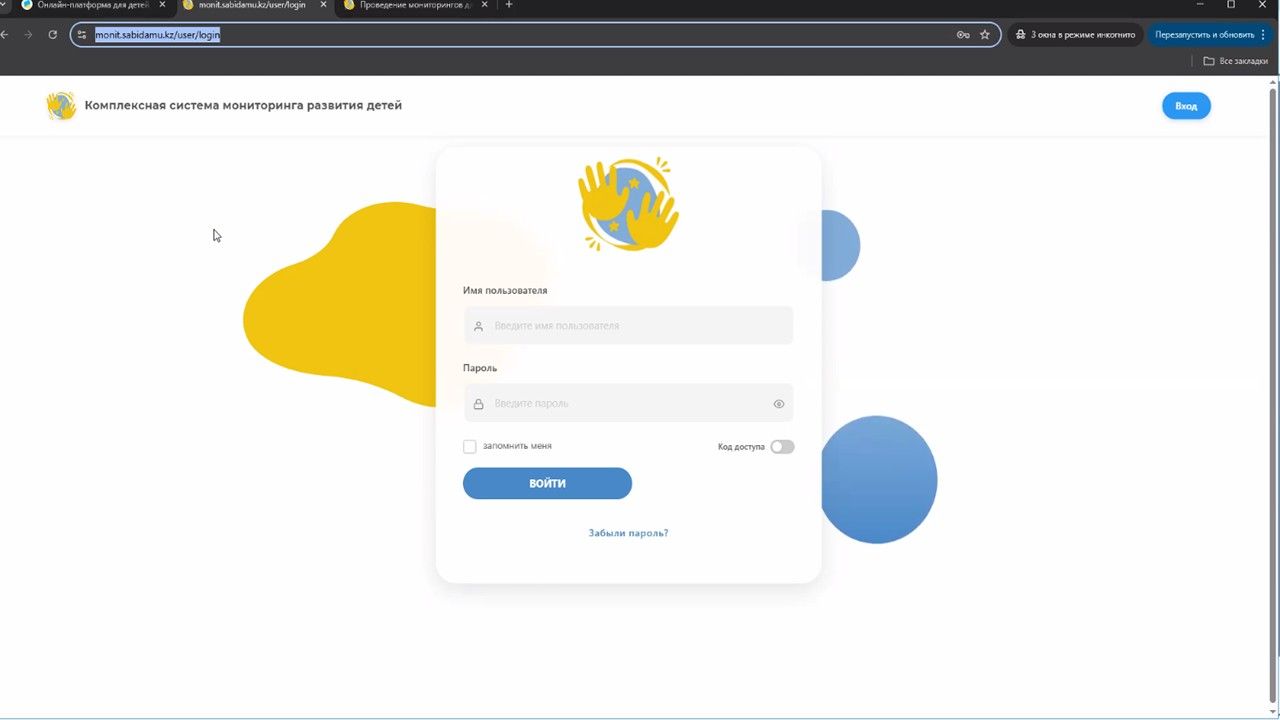Click the bookmark star icon

pos(984,35)
